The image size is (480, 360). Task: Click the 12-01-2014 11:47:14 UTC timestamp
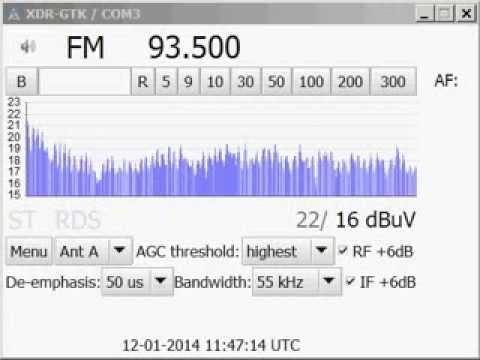(211, 345)
